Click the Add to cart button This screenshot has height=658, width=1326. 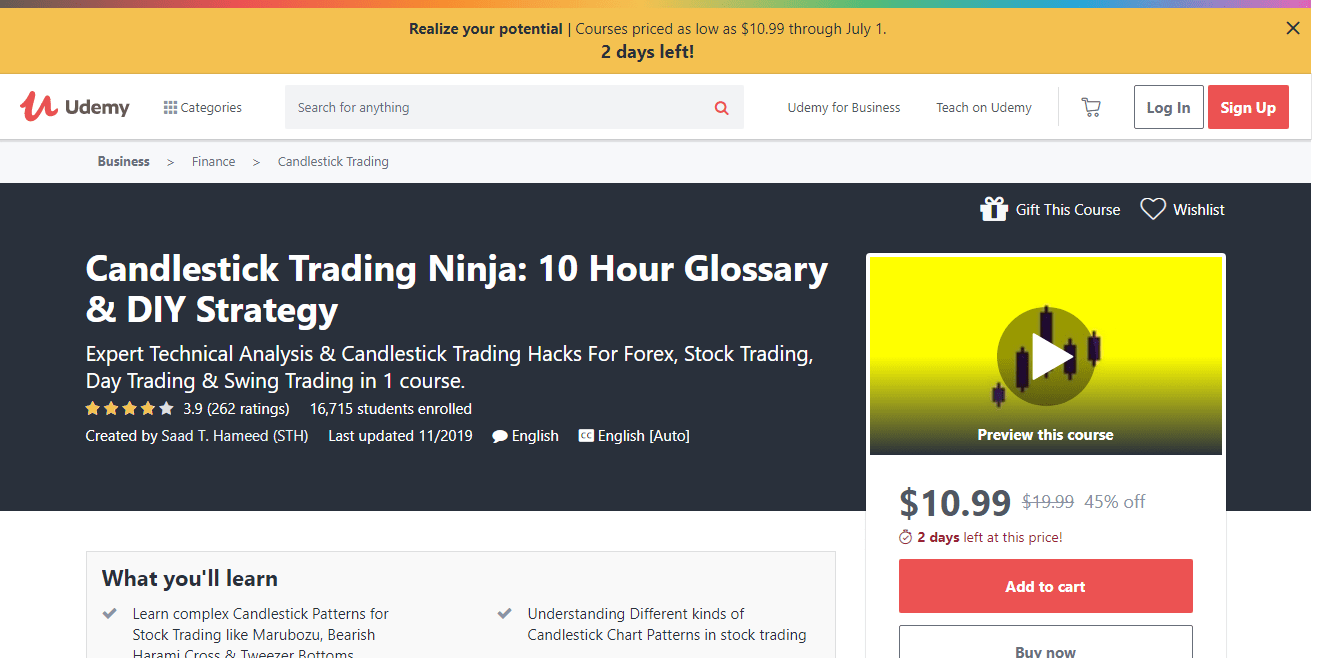click(x=1045, y=587)
